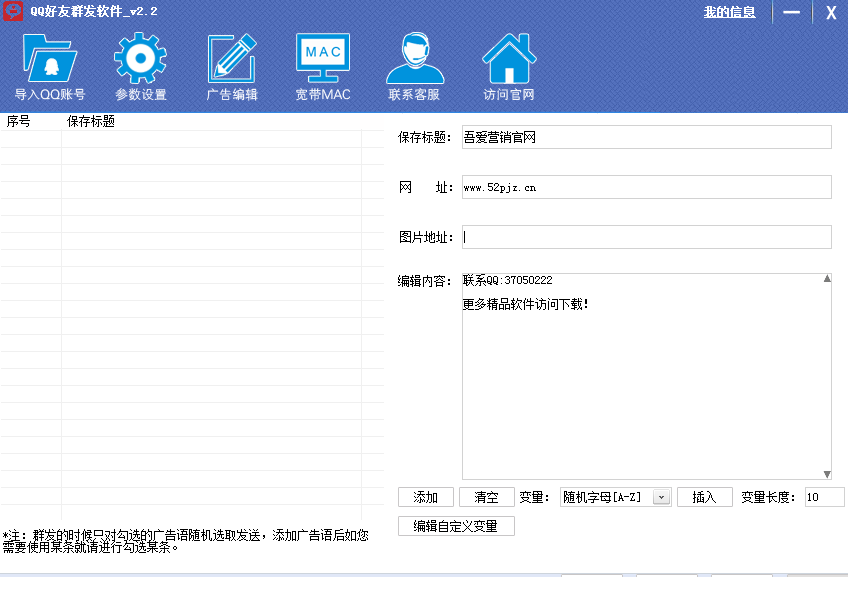Click the 插入 button
Image resolution: width=848 pixels, height=600 pixels.
tap(704, 497)
